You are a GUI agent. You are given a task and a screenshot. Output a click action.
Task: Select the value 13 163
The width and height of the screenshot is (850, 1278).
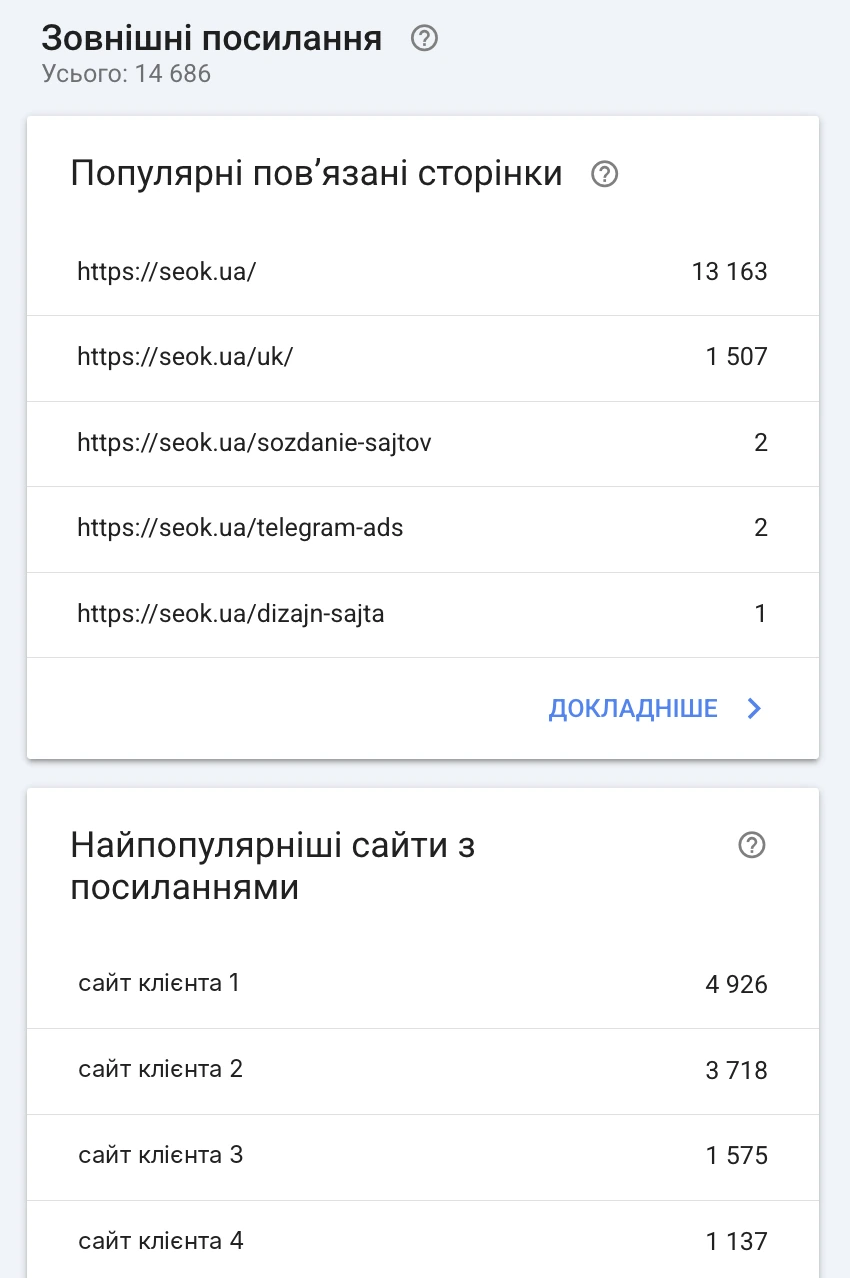coord(729,271)
